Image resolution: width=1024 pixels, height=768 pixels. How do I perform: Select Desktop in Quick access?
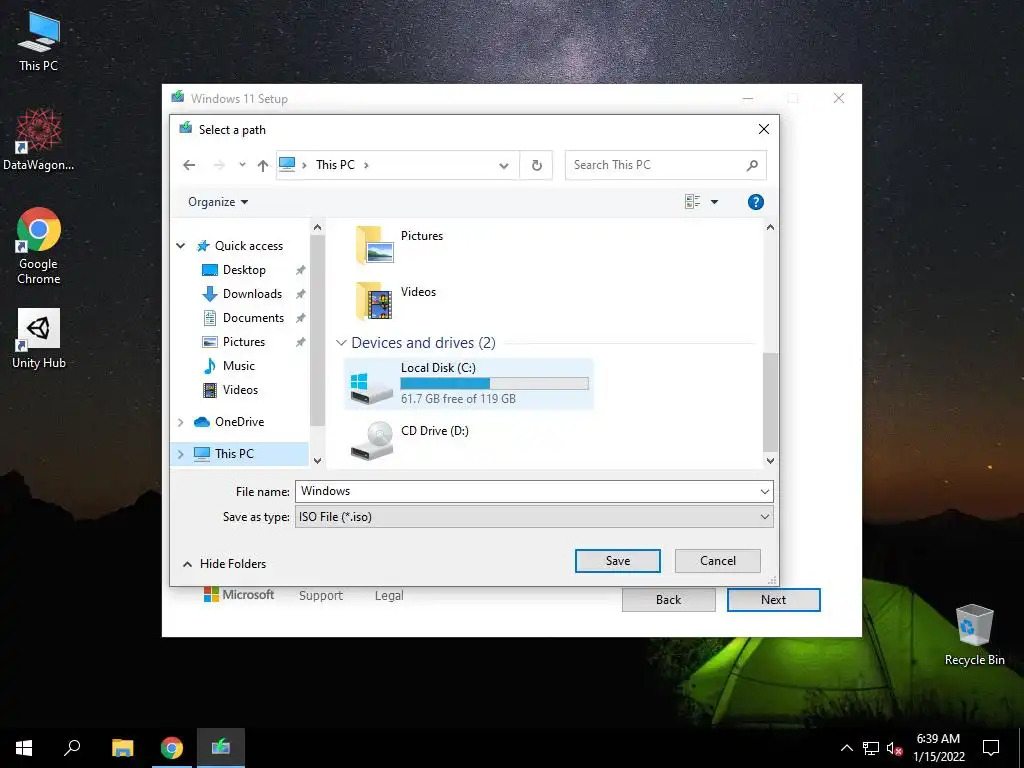[x=244, y=270]
